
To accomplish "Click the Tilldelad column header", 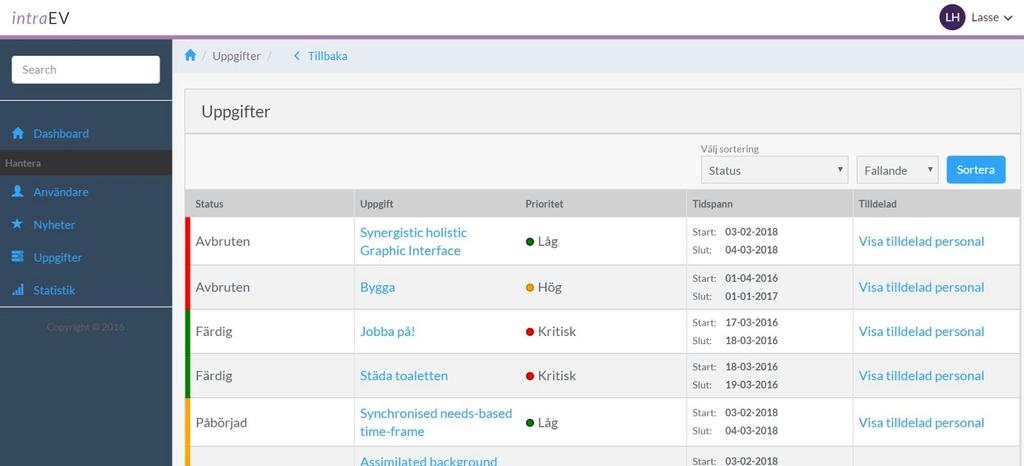I will (x=877, y=204).
